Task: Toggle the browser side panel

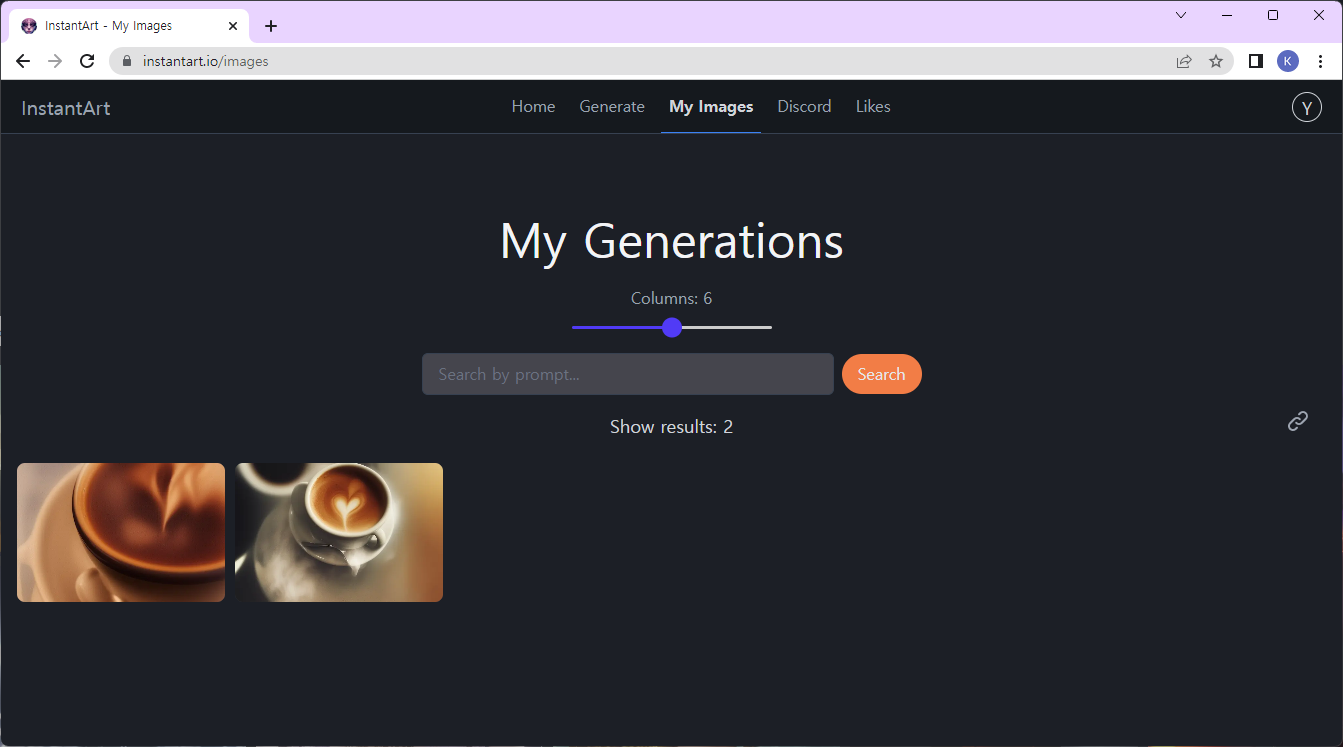Action: pos(1256,61)
